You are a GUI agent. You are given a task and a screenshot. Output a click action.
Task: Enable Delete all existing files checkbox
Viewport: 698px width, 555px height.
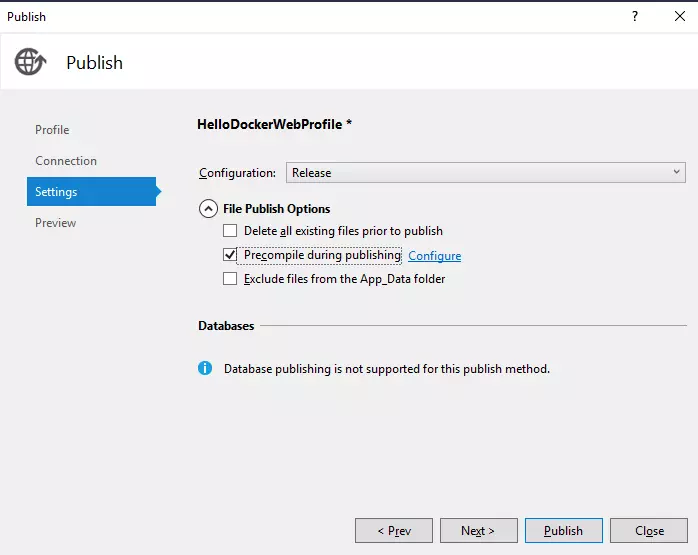coord(230,231)
